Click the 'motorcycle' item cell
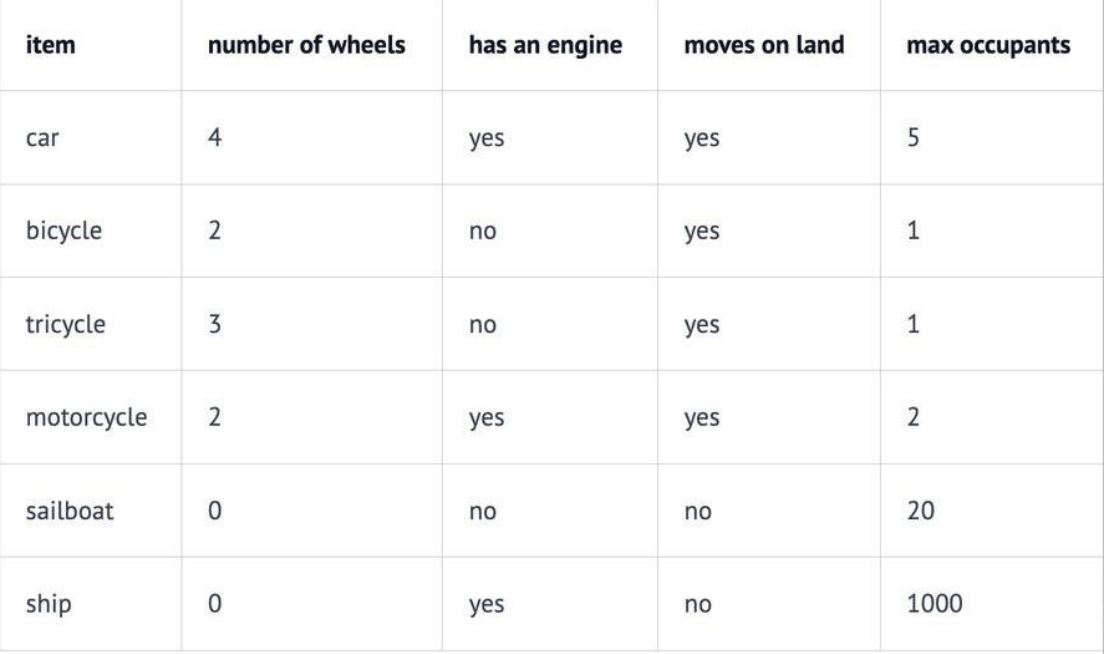Image resolution: width=1104 pixels, height=654 pixels. [87, 417]
